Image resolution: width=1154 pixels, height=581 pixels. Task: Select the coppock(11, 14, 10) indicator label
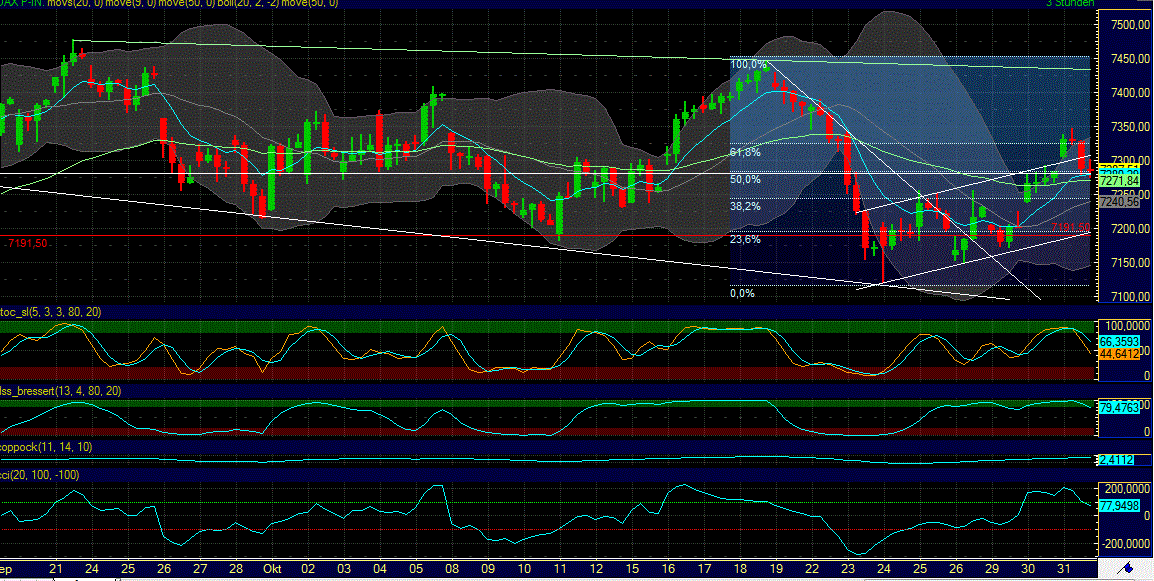pyautogui.click(x=48, y=445)
